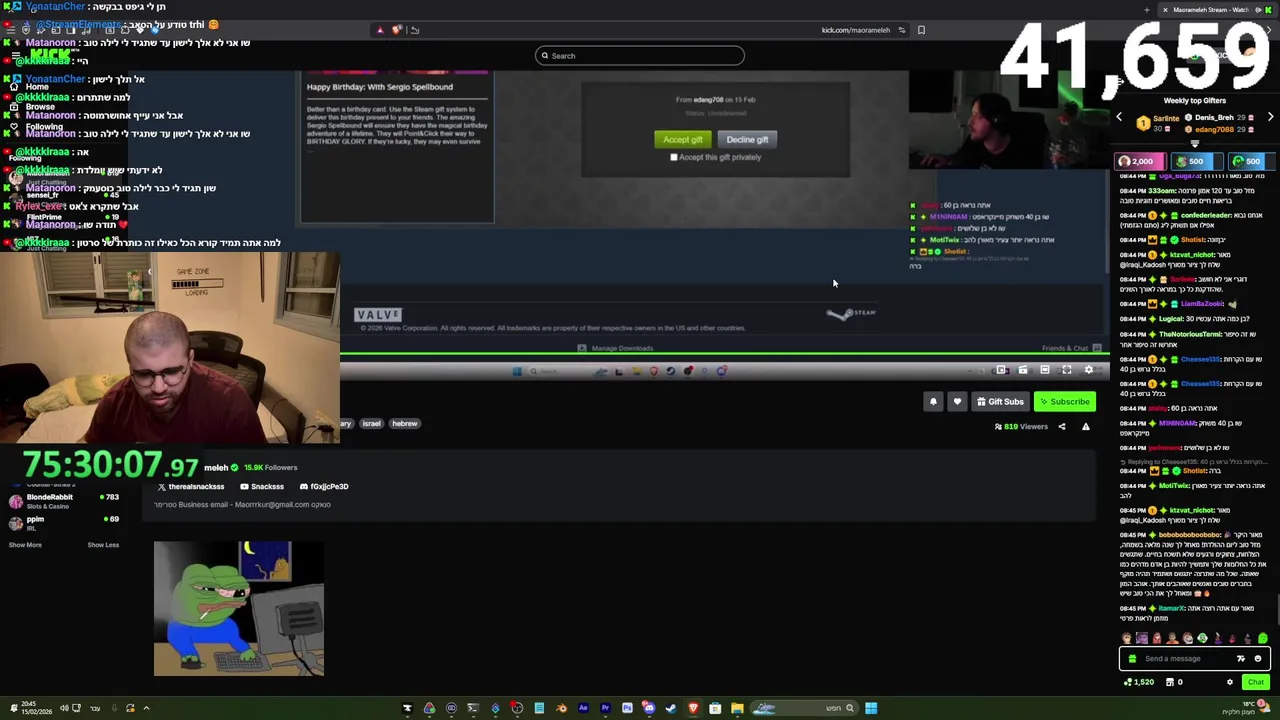Click the heart follow icon
1280x720 pixels.
click(x=957, y=402)
